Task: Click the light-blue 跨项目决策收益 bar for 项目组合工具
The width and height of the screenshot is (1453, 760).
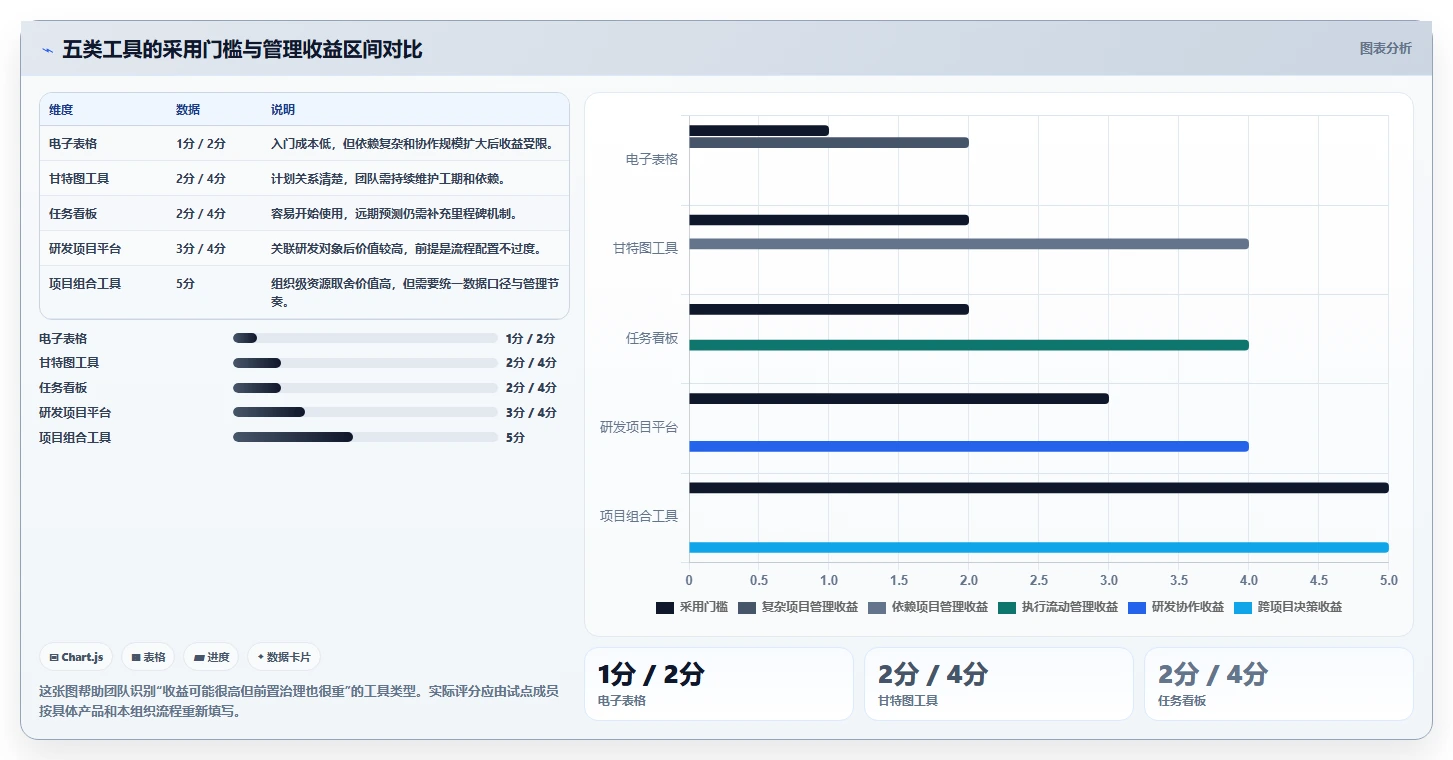Action: tap(1039, 547)
